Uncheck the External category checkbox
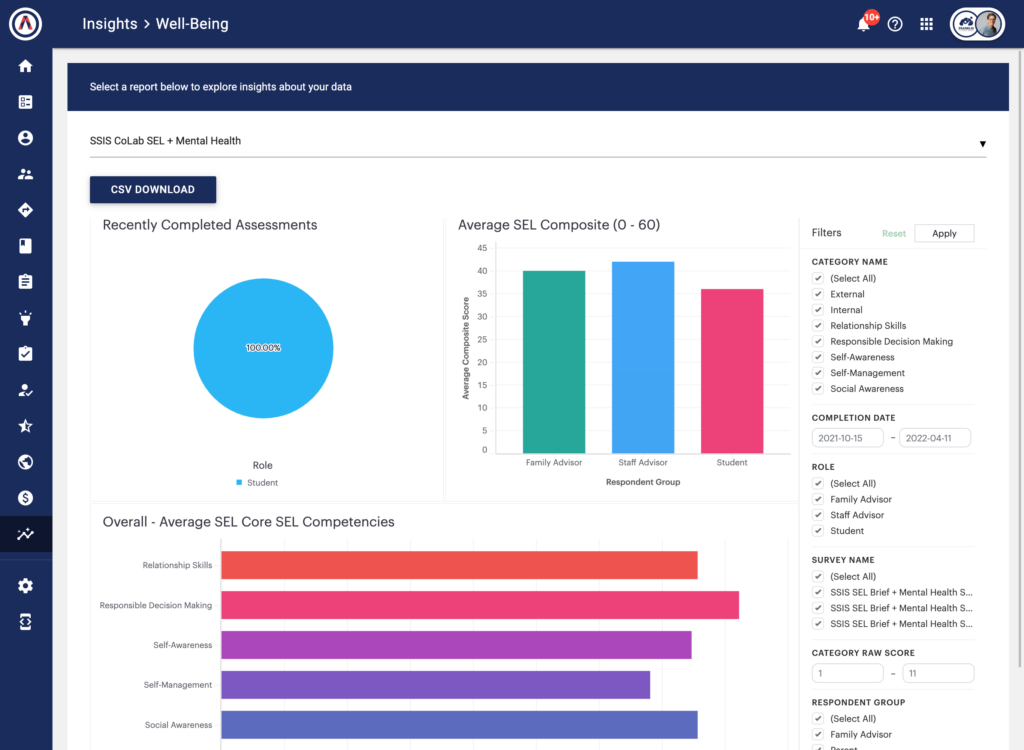Image resolution: width=1024 pixels, height=750 pixels. [818, 294]
